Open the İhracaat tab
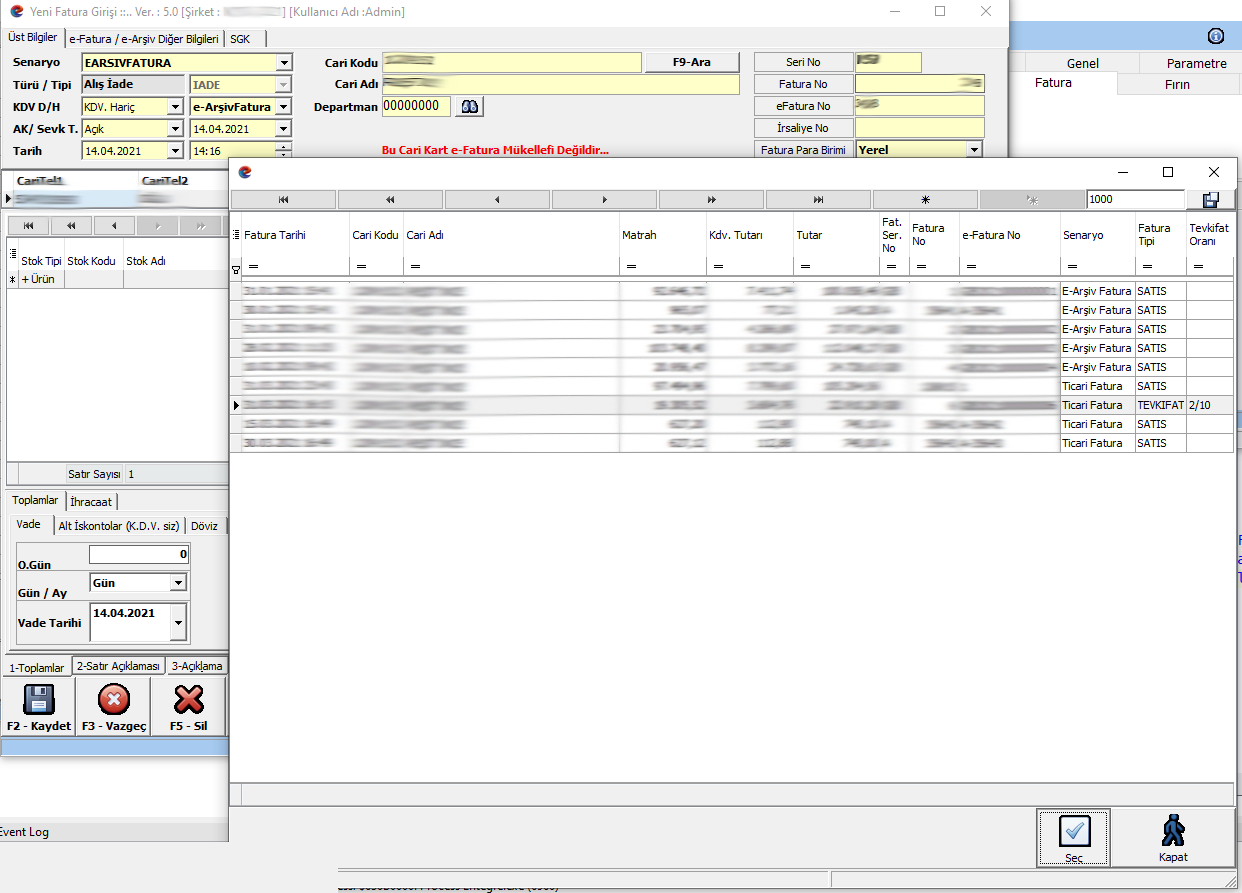1242x893 pixels. coord(92,502)
